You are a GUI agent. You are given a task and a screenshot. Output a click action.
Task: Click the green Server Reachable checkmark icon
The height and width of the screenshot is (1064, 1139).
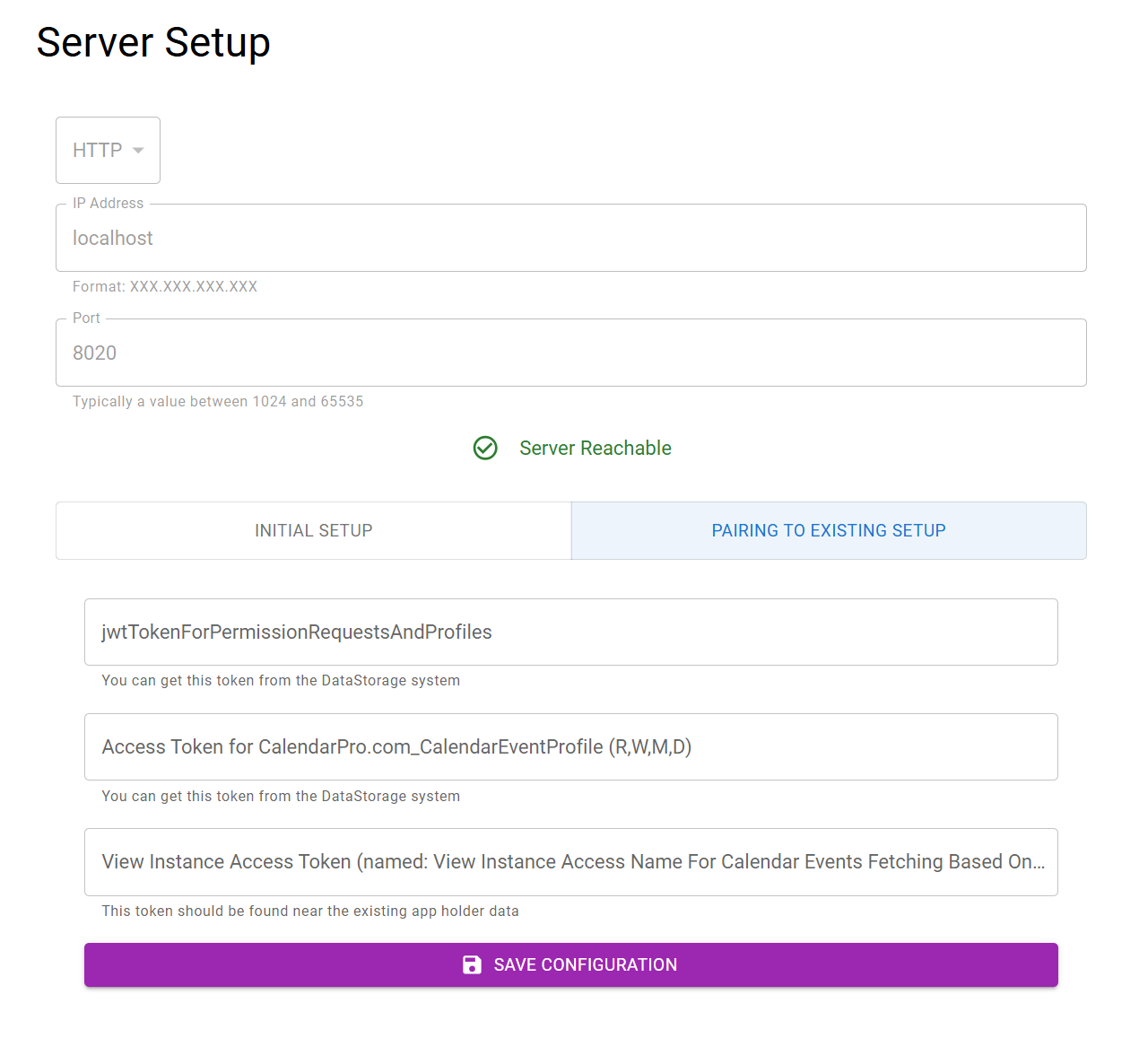pyautogui.click(x=485, y=448)
